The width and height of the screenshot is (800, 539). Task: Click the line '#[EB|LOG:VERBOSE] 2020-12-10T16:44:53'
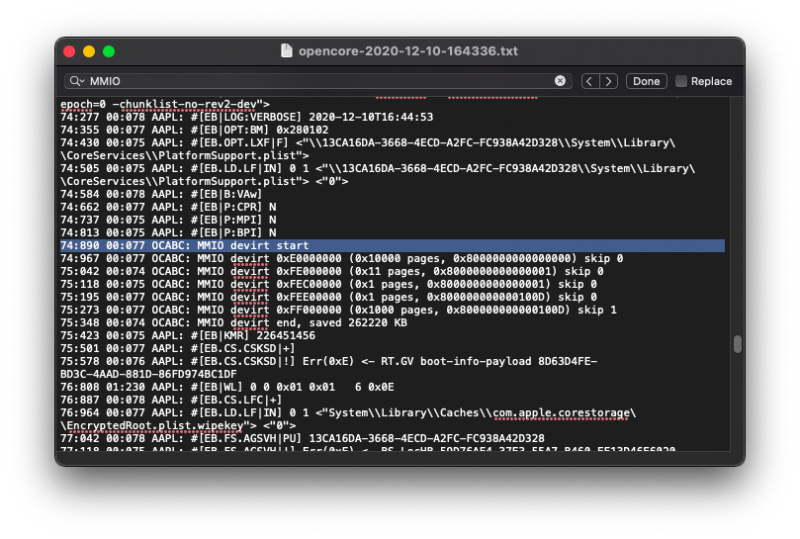(246, 117)
